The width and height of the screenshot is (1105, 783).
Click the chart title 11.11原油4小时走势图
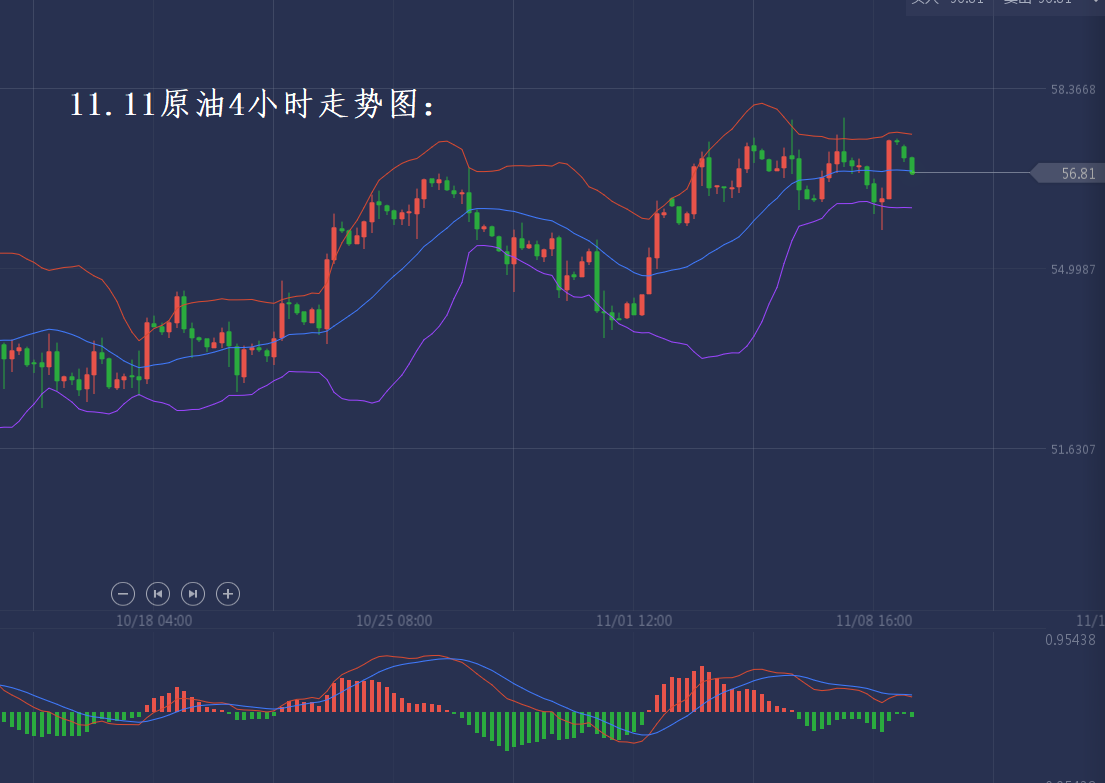click(x=253, y=105)
